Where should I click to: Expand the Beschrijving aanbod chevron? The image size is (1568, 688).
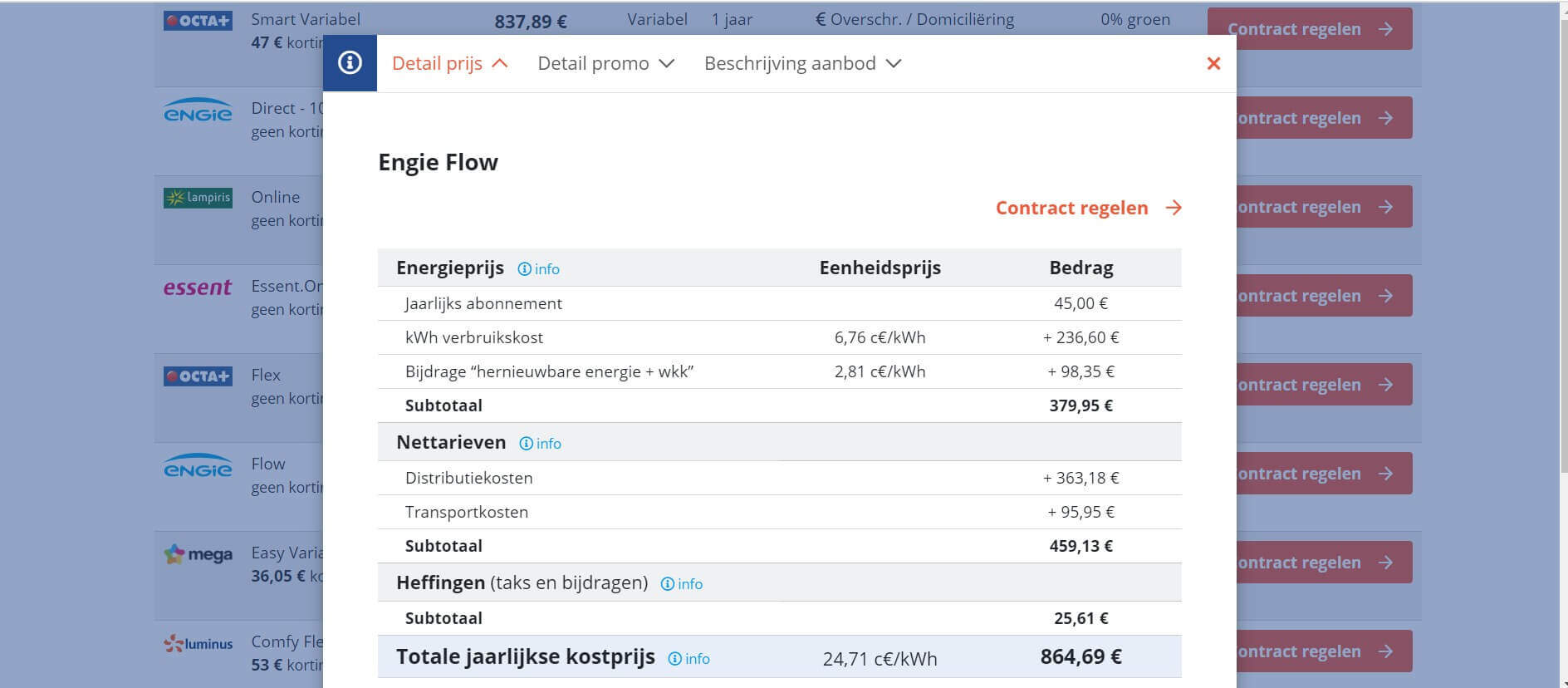pyautogui.click(x=894, y=63)
